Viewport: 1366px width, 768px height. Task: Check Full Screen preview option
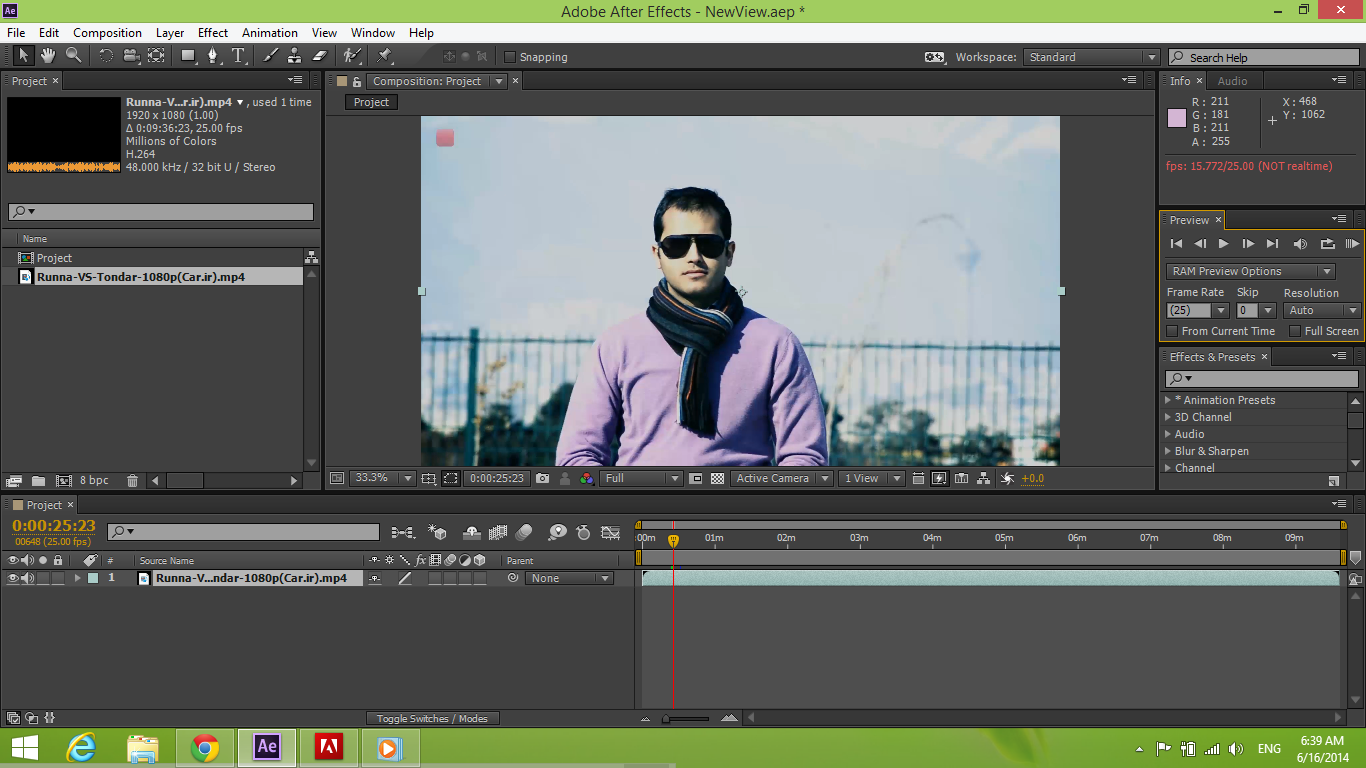click(1295, 331)
